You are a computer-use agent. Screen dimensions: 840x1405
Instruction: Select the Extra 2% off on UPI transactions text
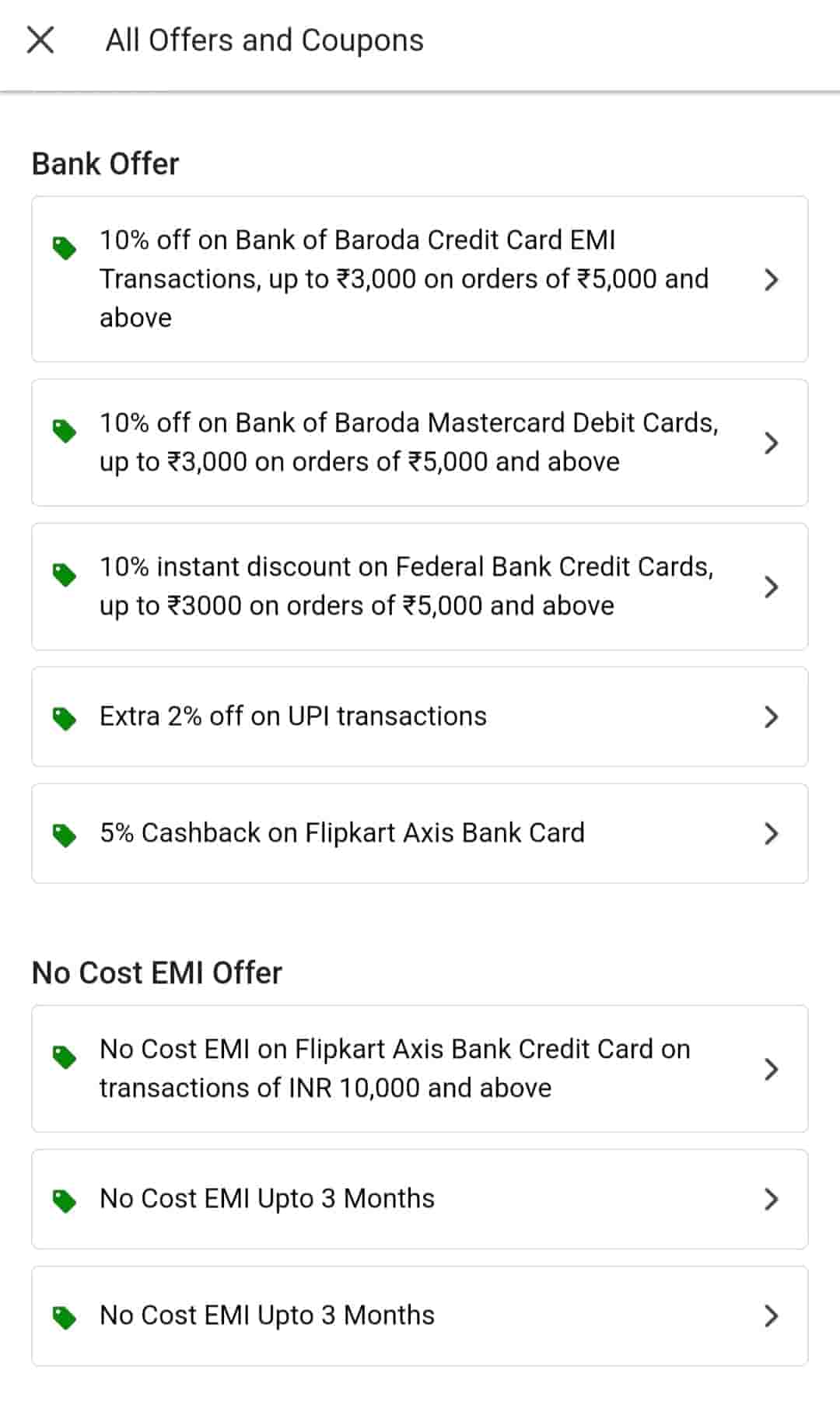293,716
